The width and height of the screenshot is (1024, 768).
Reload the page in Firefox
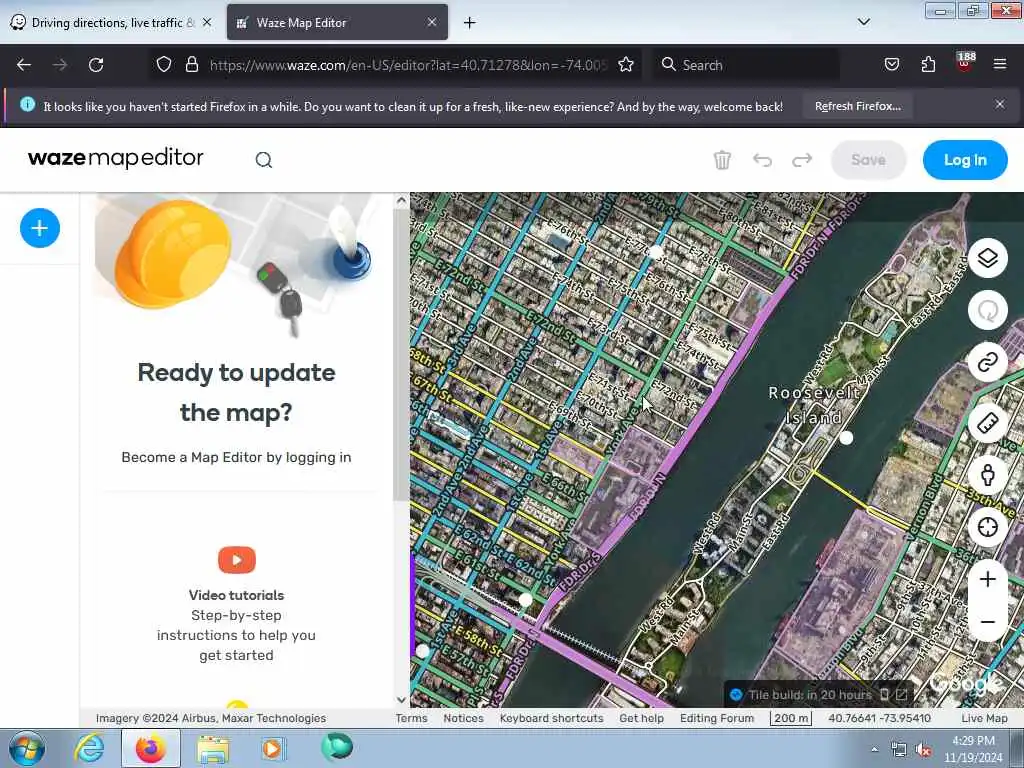click(96, 65)
